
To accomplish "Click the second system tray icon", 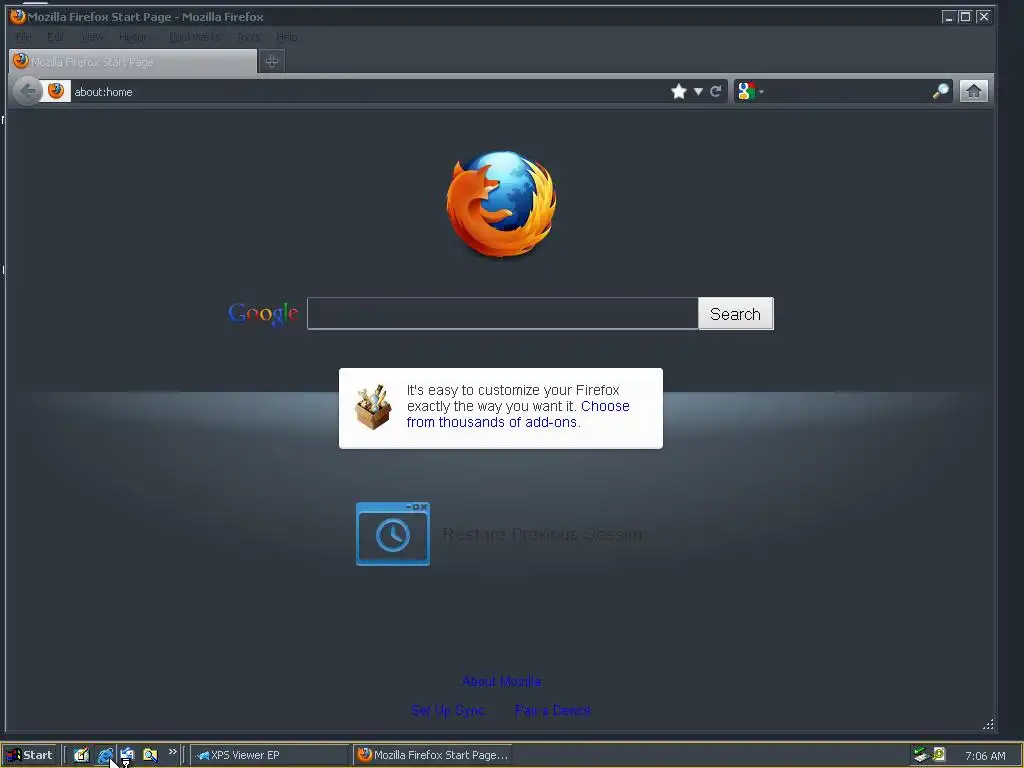I will [938, 754].
